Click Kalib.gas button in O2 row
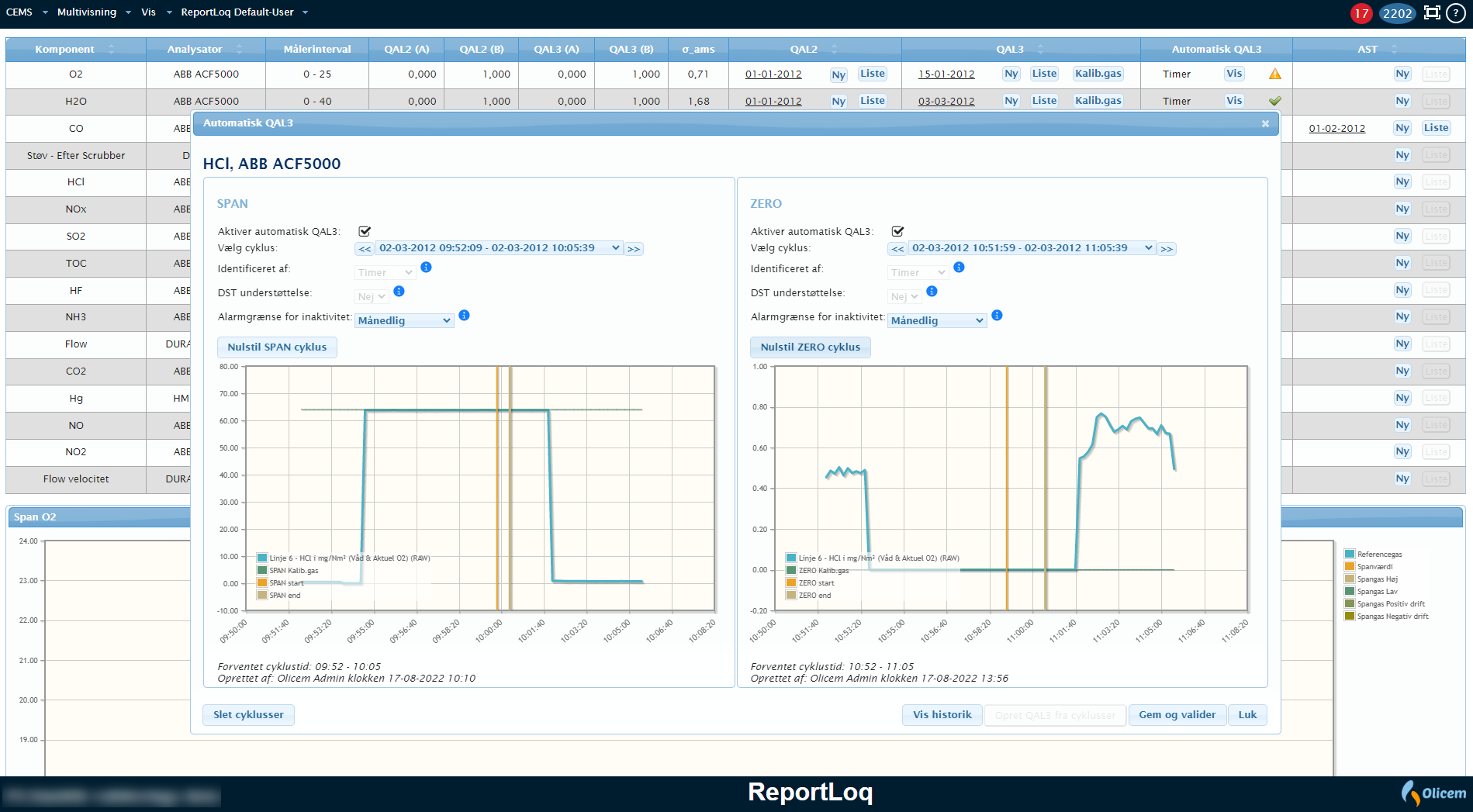 point(1098,74)
